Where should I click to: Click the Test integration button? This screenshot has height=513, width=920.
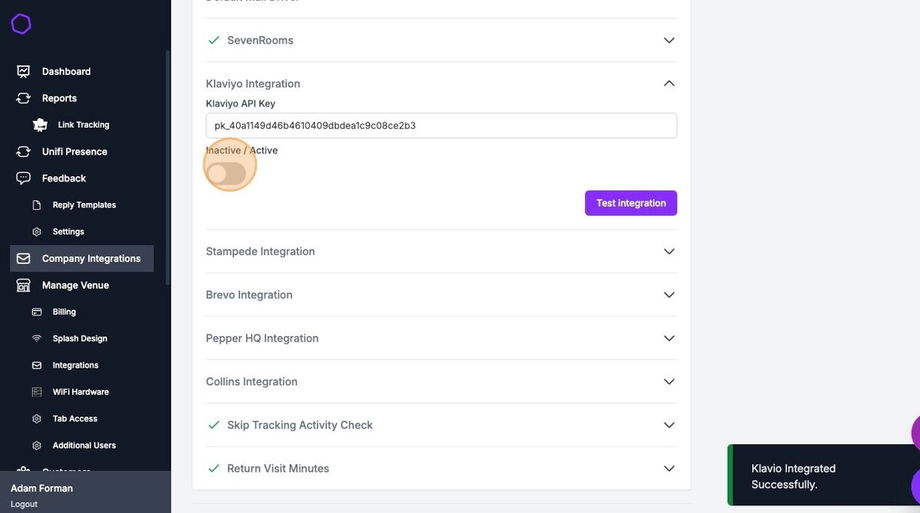631,203
